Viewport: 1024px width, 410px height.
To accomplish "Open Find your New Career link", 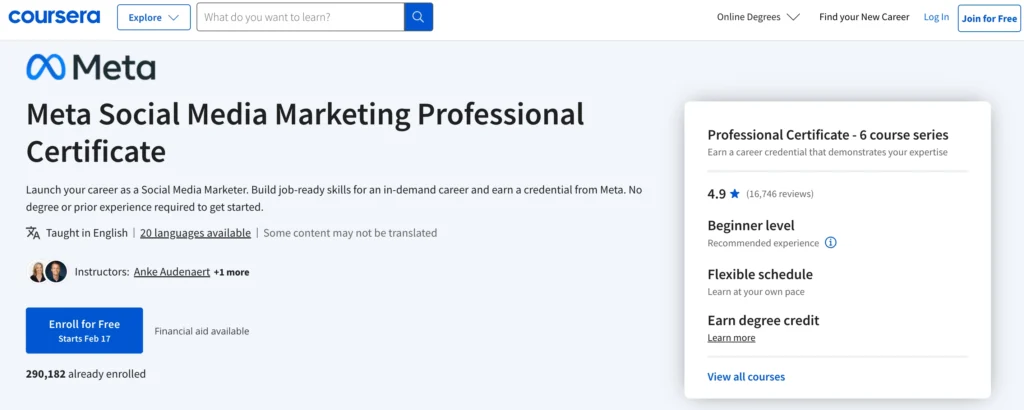I will 864,17.
